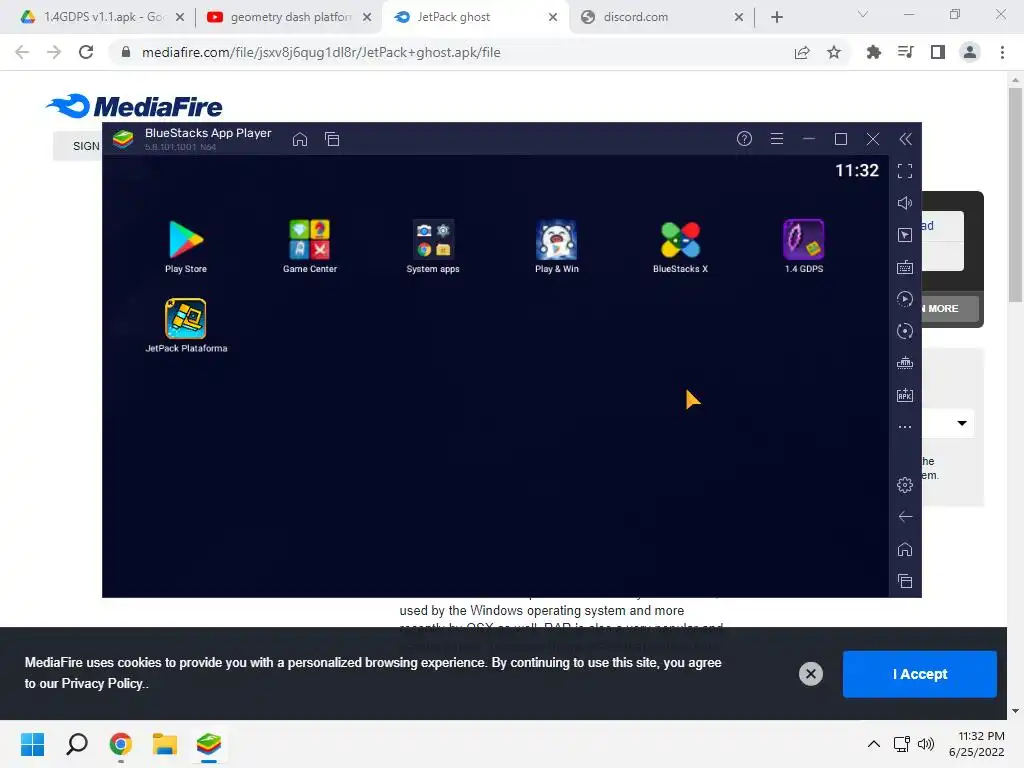
Task: Bookmark this page with star icon
Action: coord(834,52)
